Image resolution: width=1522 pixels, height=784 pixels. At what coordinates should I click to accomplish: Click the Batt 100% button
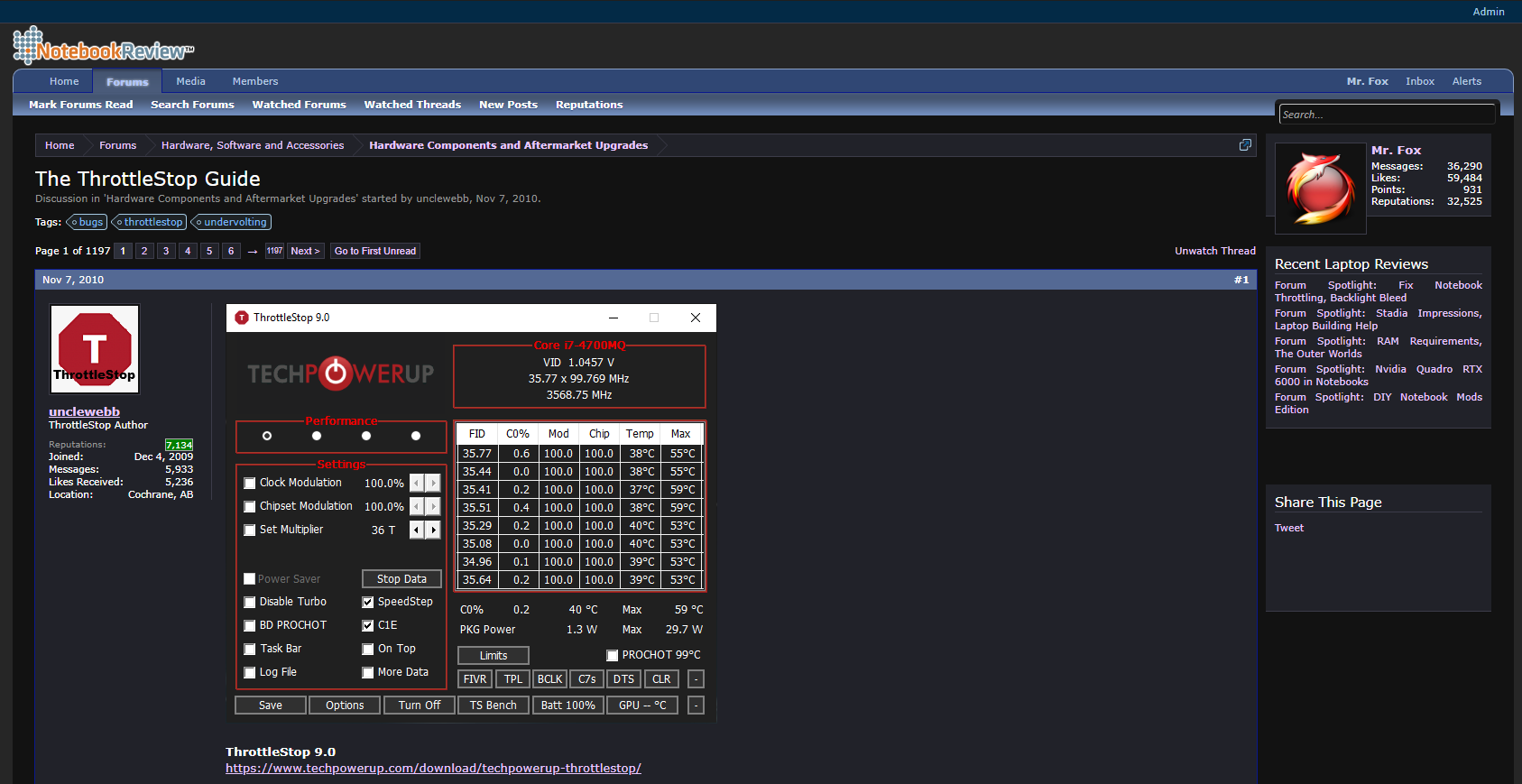click(x=568, y=706)
